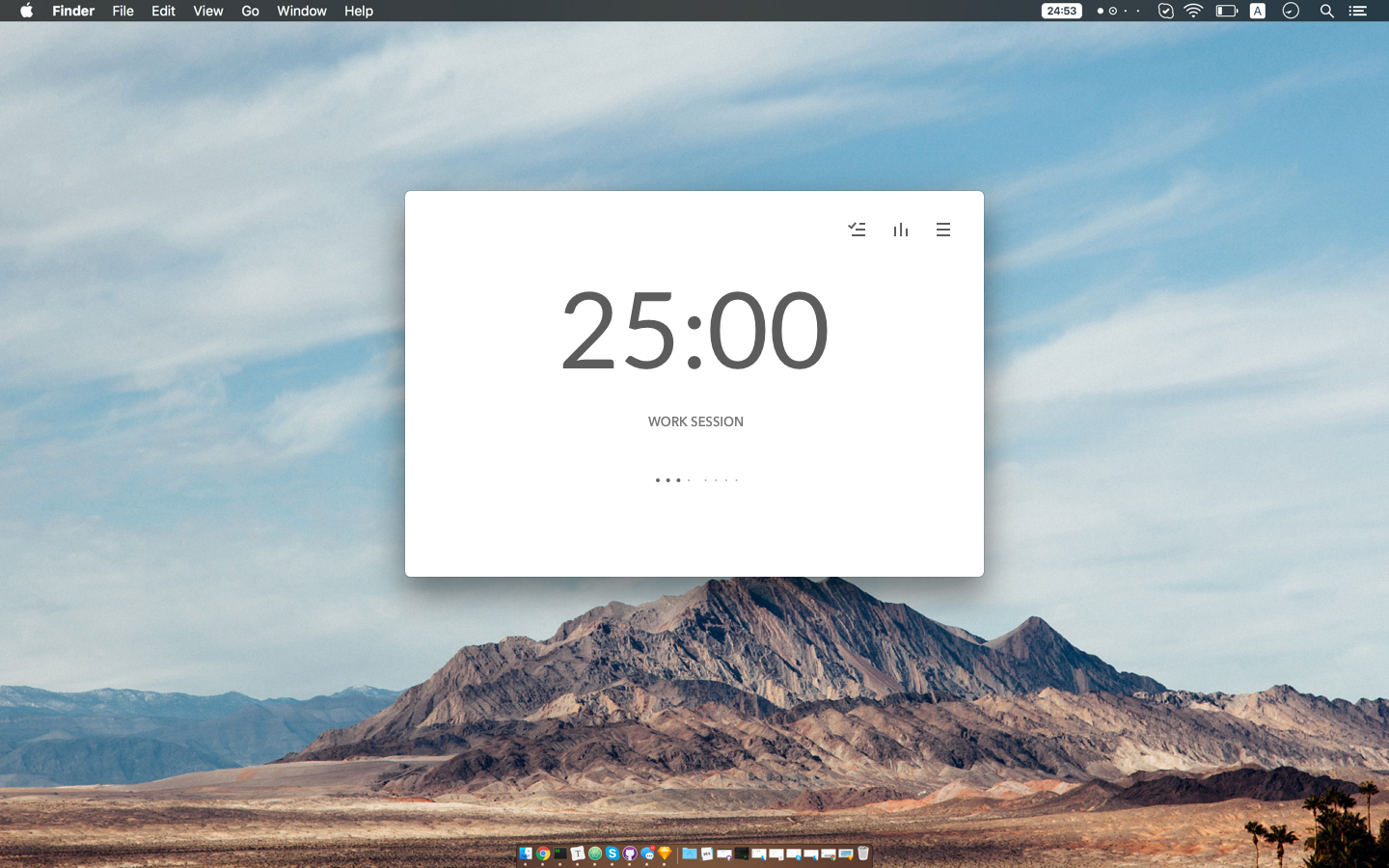Viewport: 1389px width, 868px height.
Task: Open the Apple menu
Action: coord(26,11)
